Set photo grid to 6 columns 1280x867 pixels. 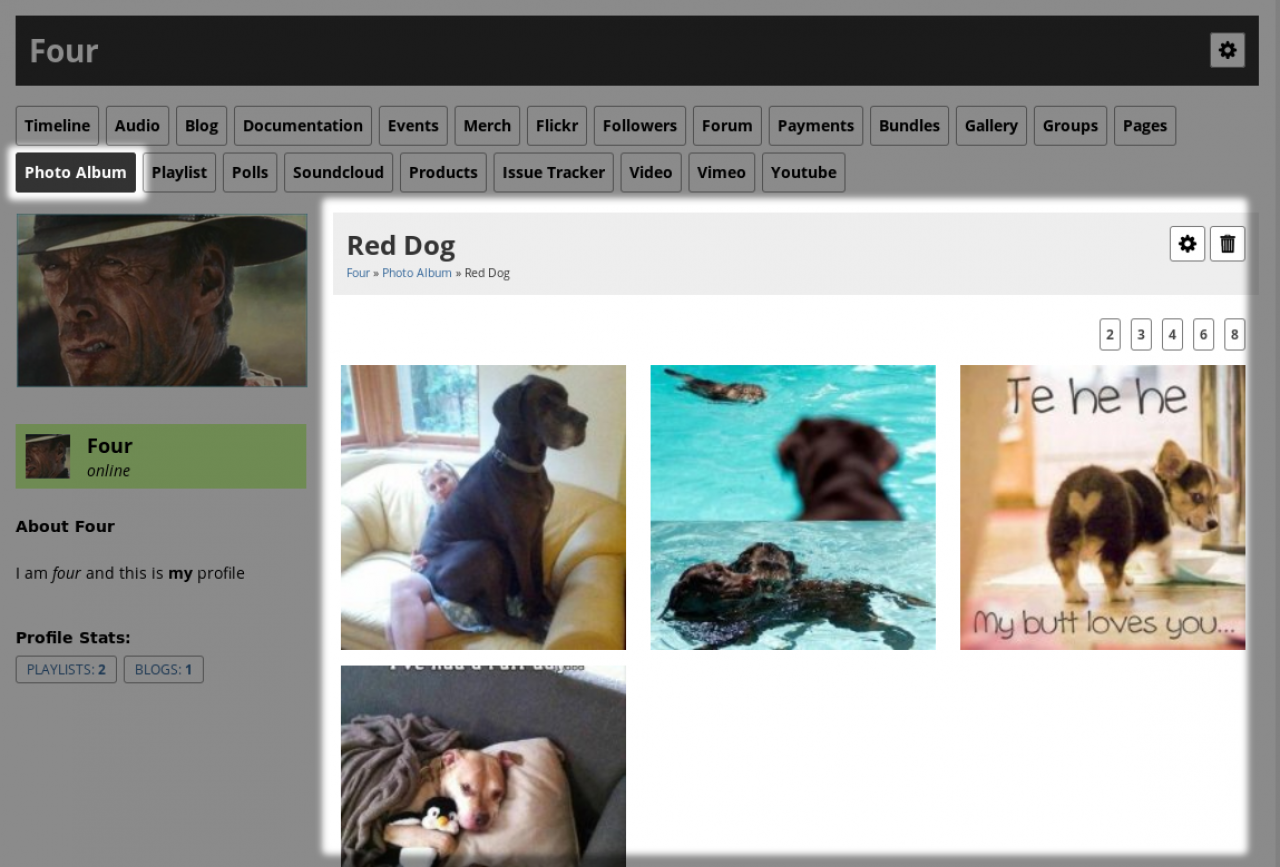click(x=1203, y=335)
